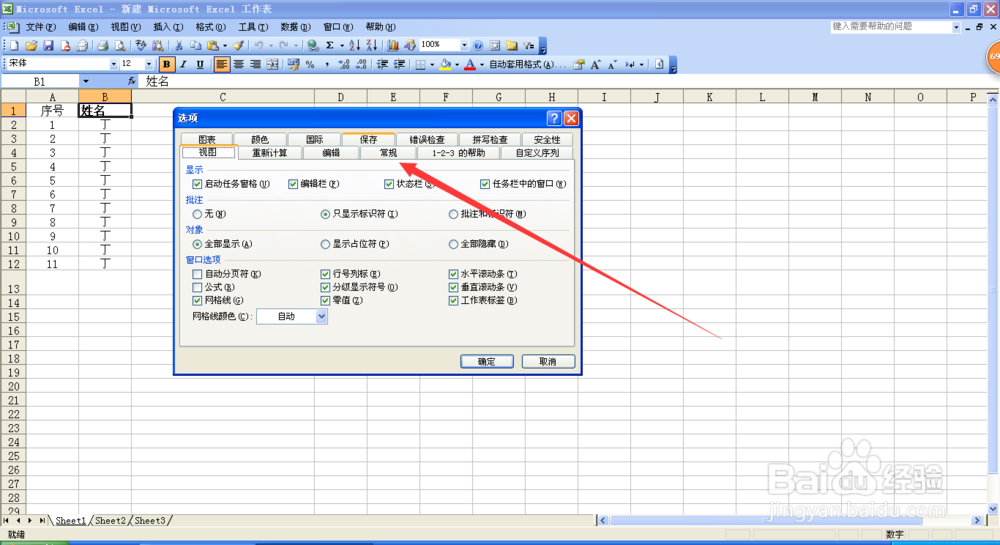
Task: Click the horizontal scrollbar track
Action: click(x=790, y=520)
